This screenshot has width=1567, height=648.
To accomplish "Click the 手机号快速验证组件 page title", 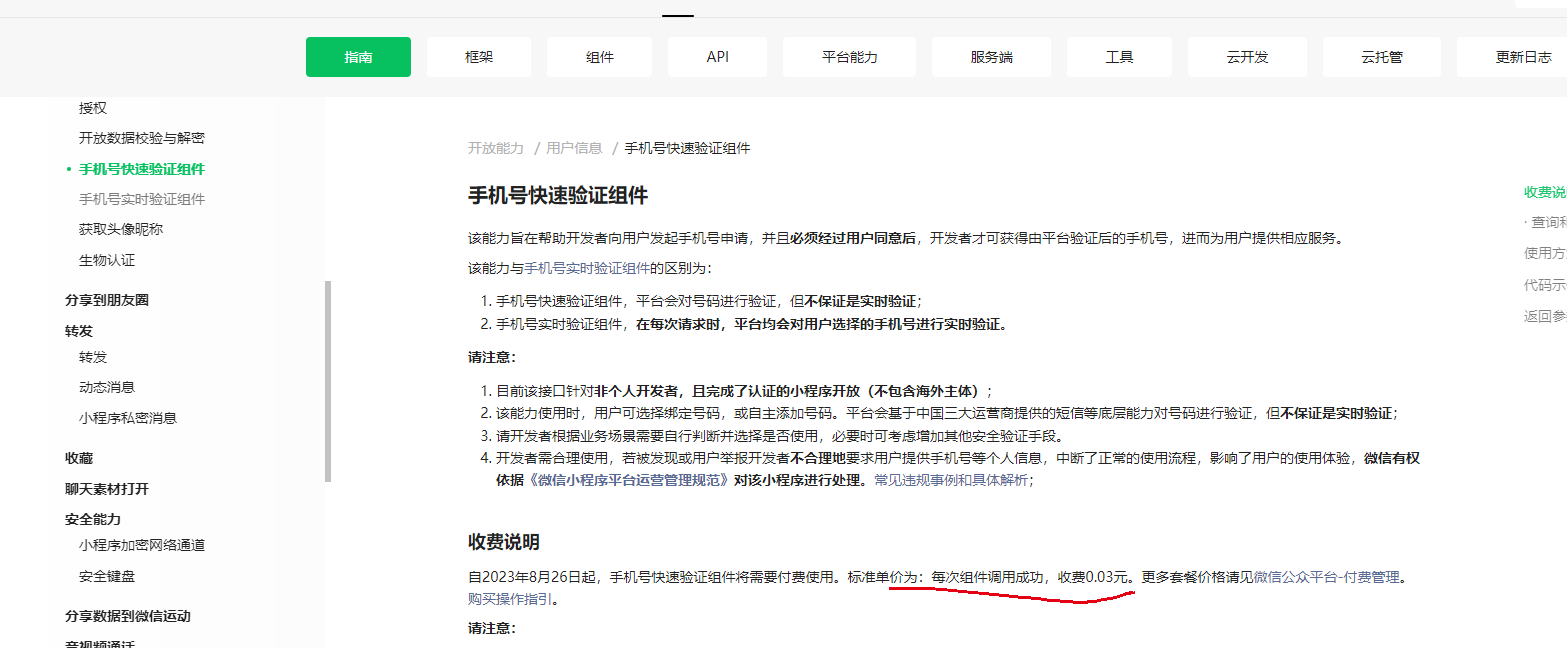I will tap(558, 195).
